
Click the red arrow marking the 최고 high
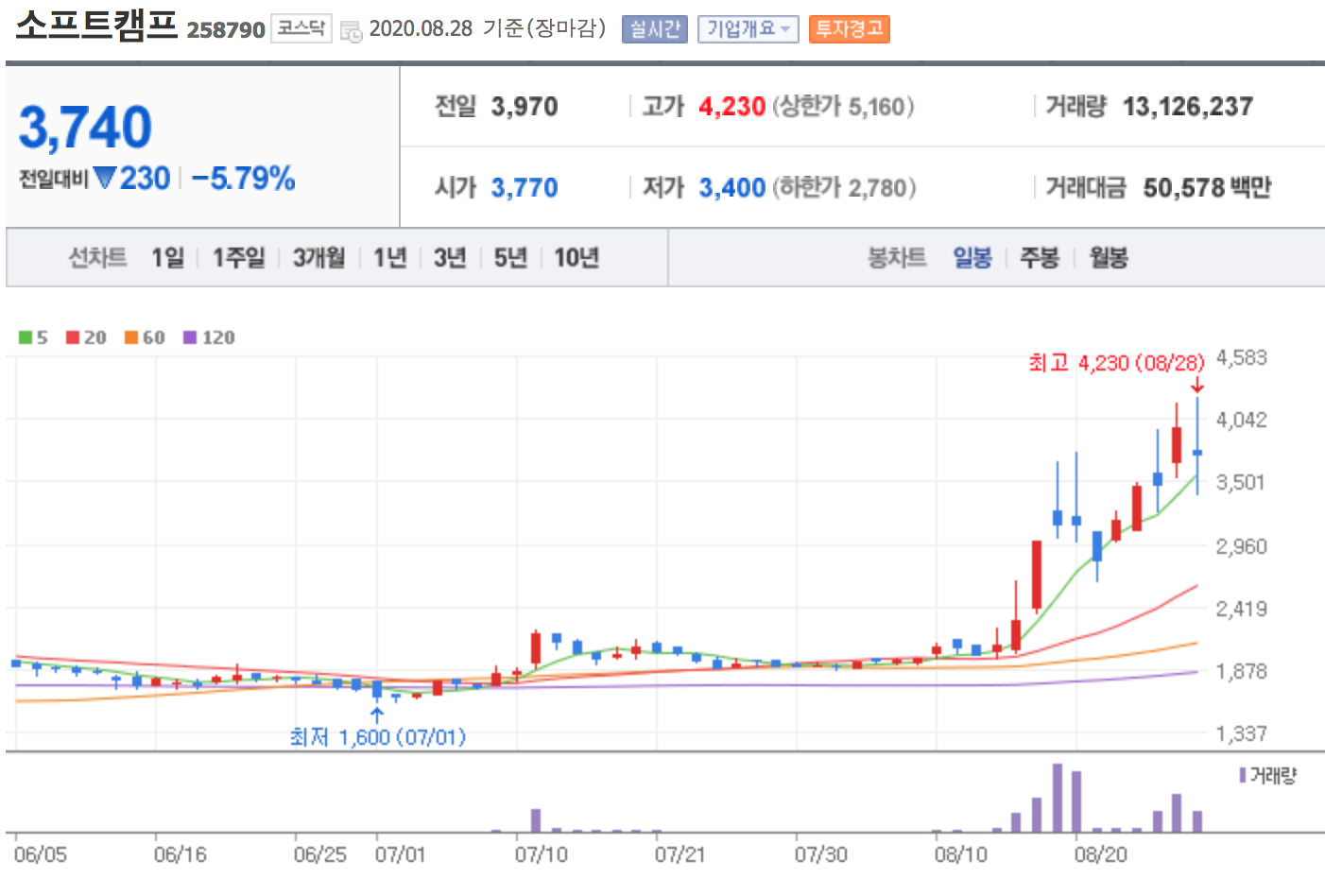1197,385
